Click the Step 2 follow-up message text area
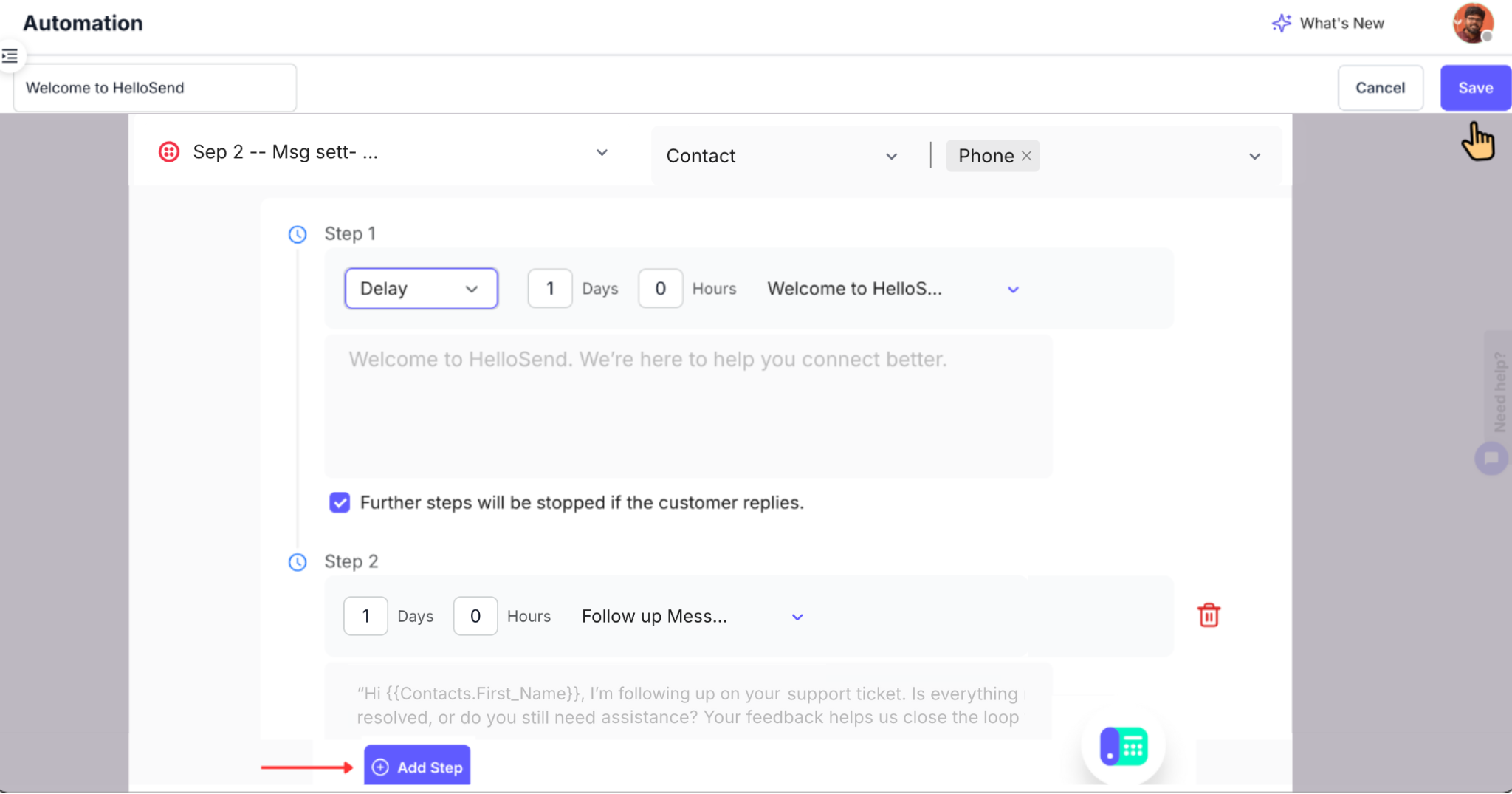 (688, 702)
